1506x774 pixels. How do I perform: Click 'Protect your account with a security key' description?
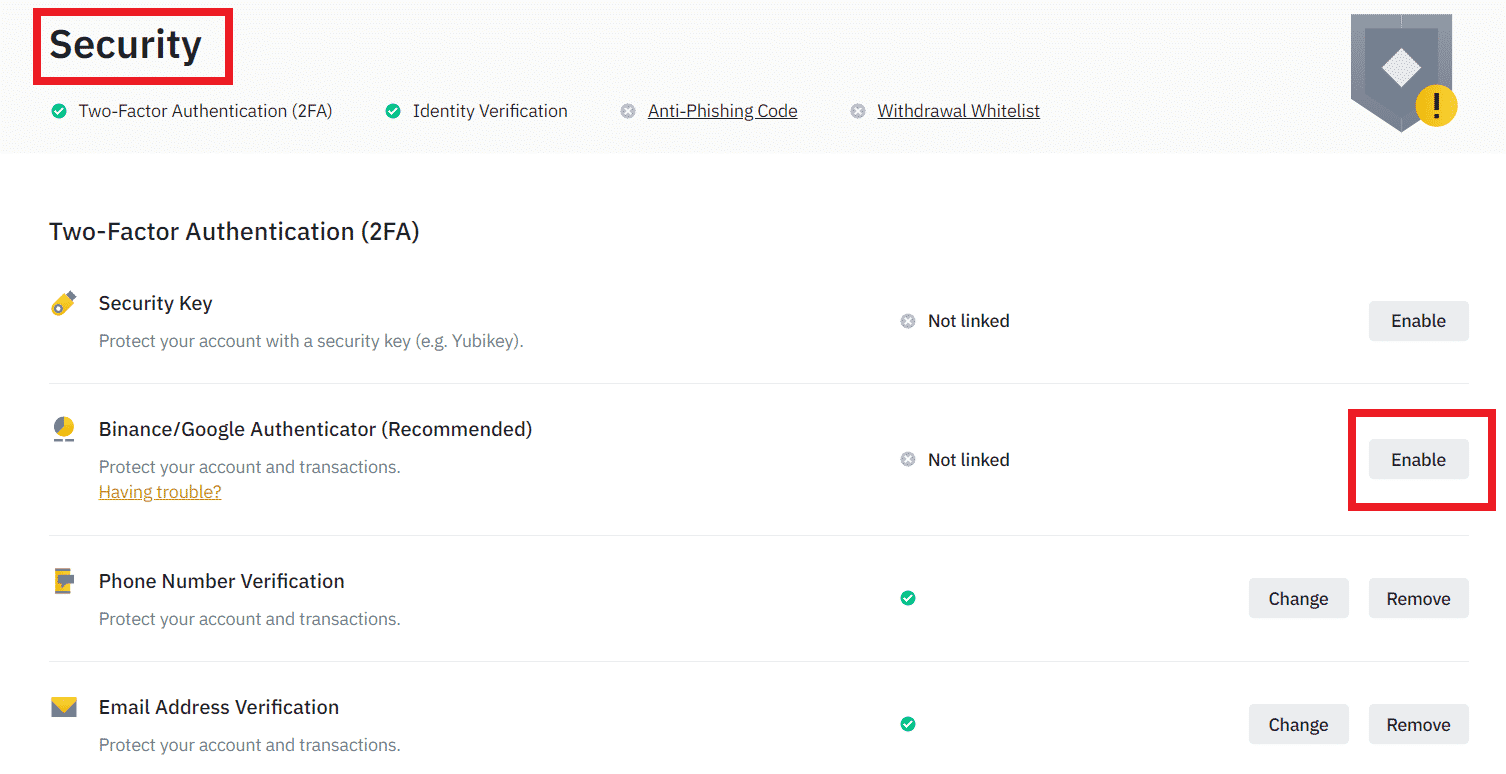(311, 341)
